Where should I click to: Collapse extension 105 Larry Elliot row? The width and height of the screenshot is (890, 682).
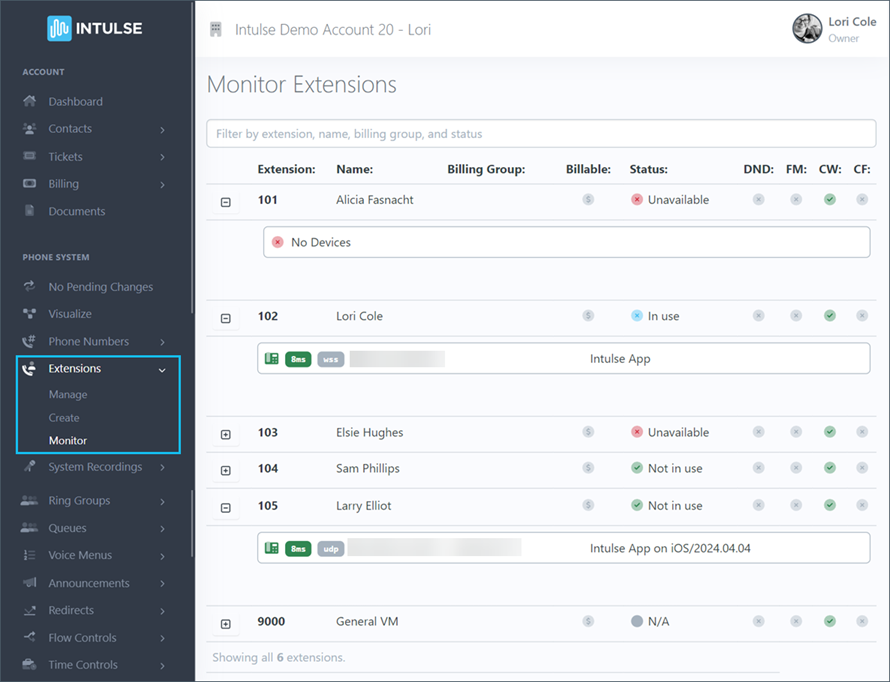(225, 508)
